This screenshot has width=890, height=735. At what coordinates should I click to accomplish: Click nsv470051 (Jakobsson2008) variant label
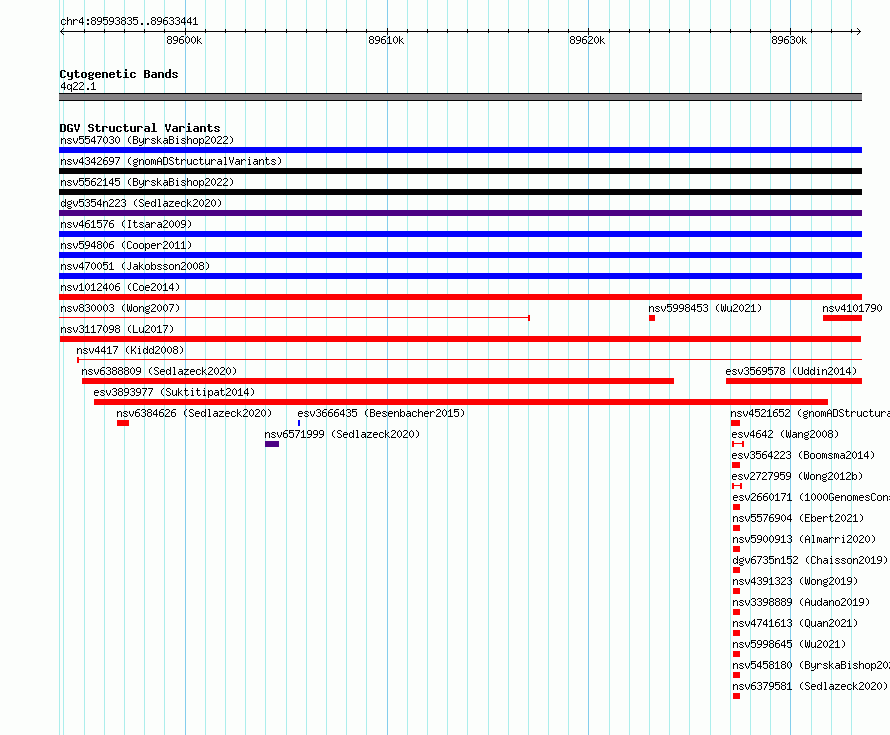click(x=135, y=266)
